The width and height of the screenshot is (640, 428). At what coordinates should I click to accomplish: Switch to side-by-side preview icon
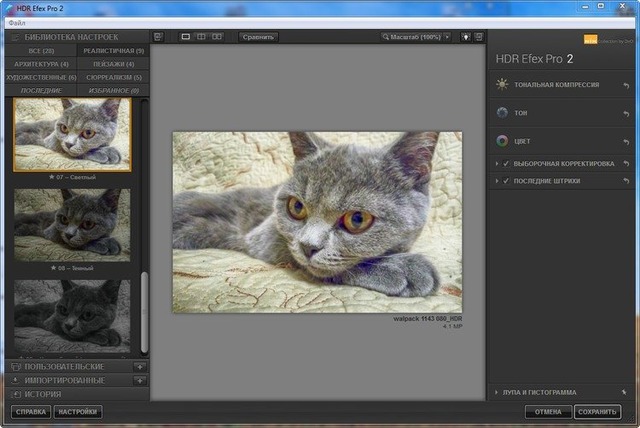point(217,37)
